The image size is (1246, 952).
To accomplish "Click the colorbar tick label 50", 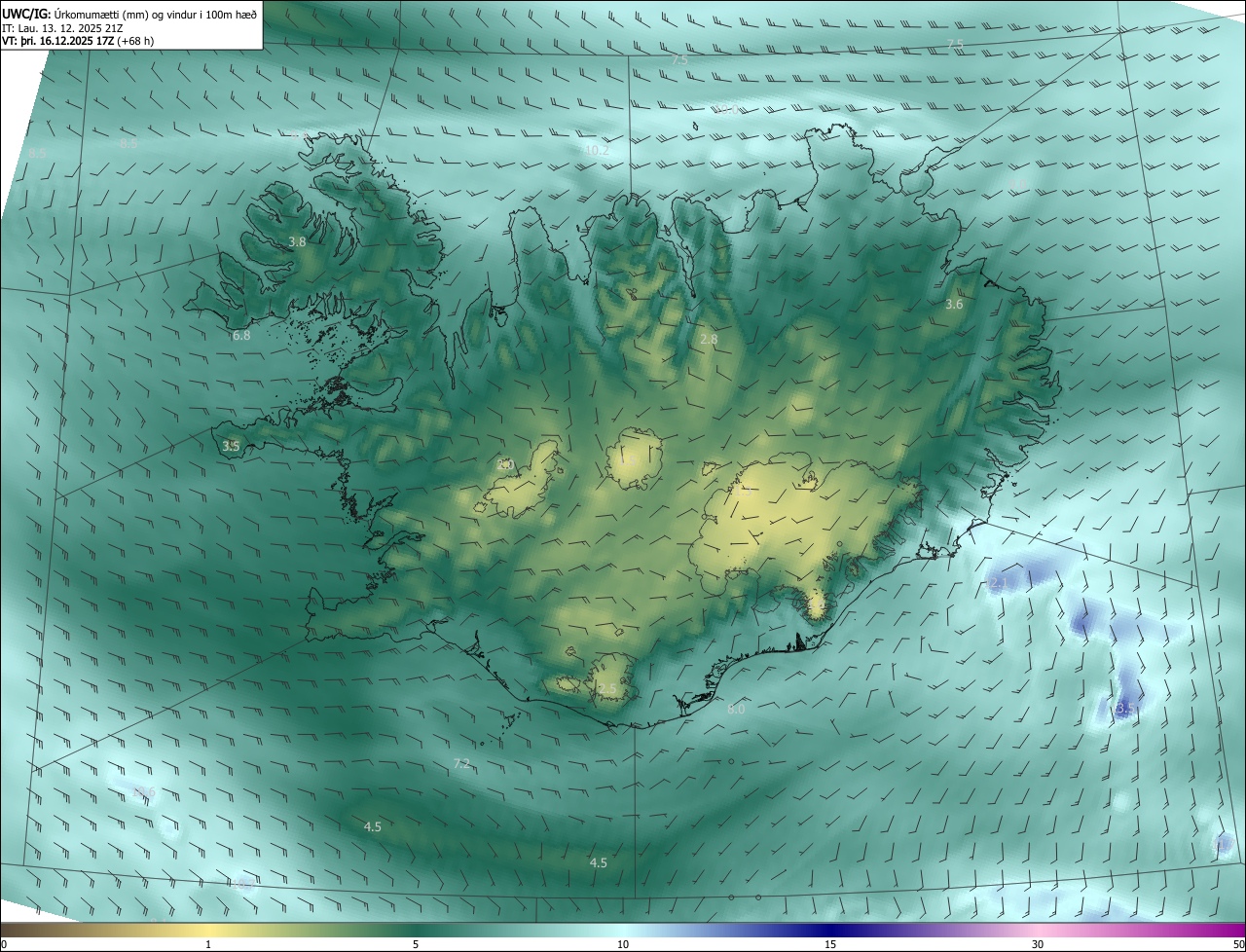I will (x=1238, y=944).
